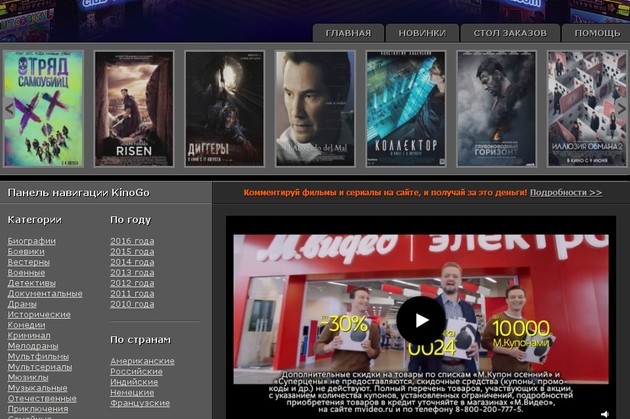Click the Коллектор movie poster
This screenshot has width=630, height=419.
pos(405,108)
